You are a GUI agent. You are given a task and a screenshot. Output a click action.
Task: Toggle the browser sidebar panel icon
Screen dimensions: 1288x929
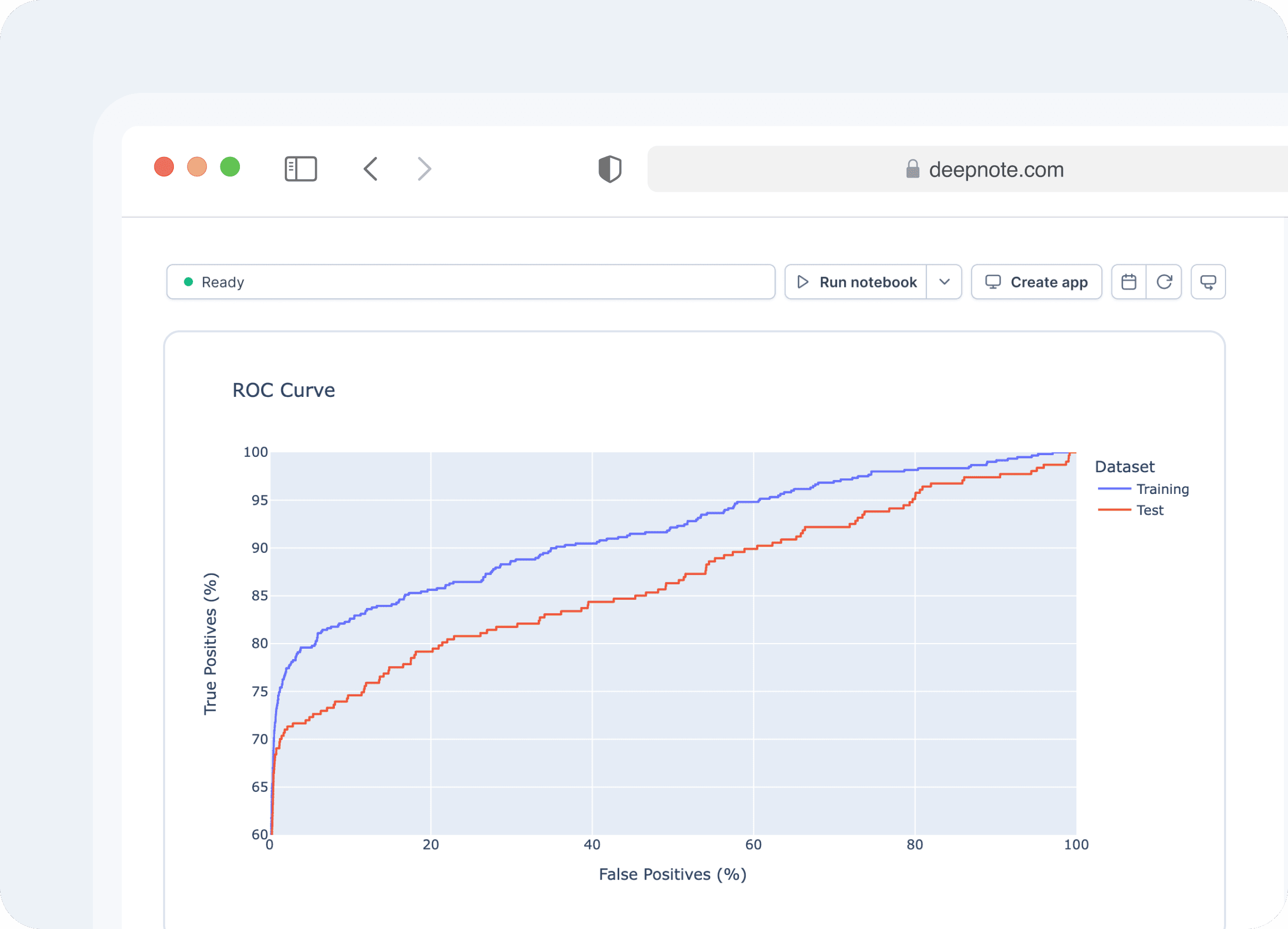point(300,169)
